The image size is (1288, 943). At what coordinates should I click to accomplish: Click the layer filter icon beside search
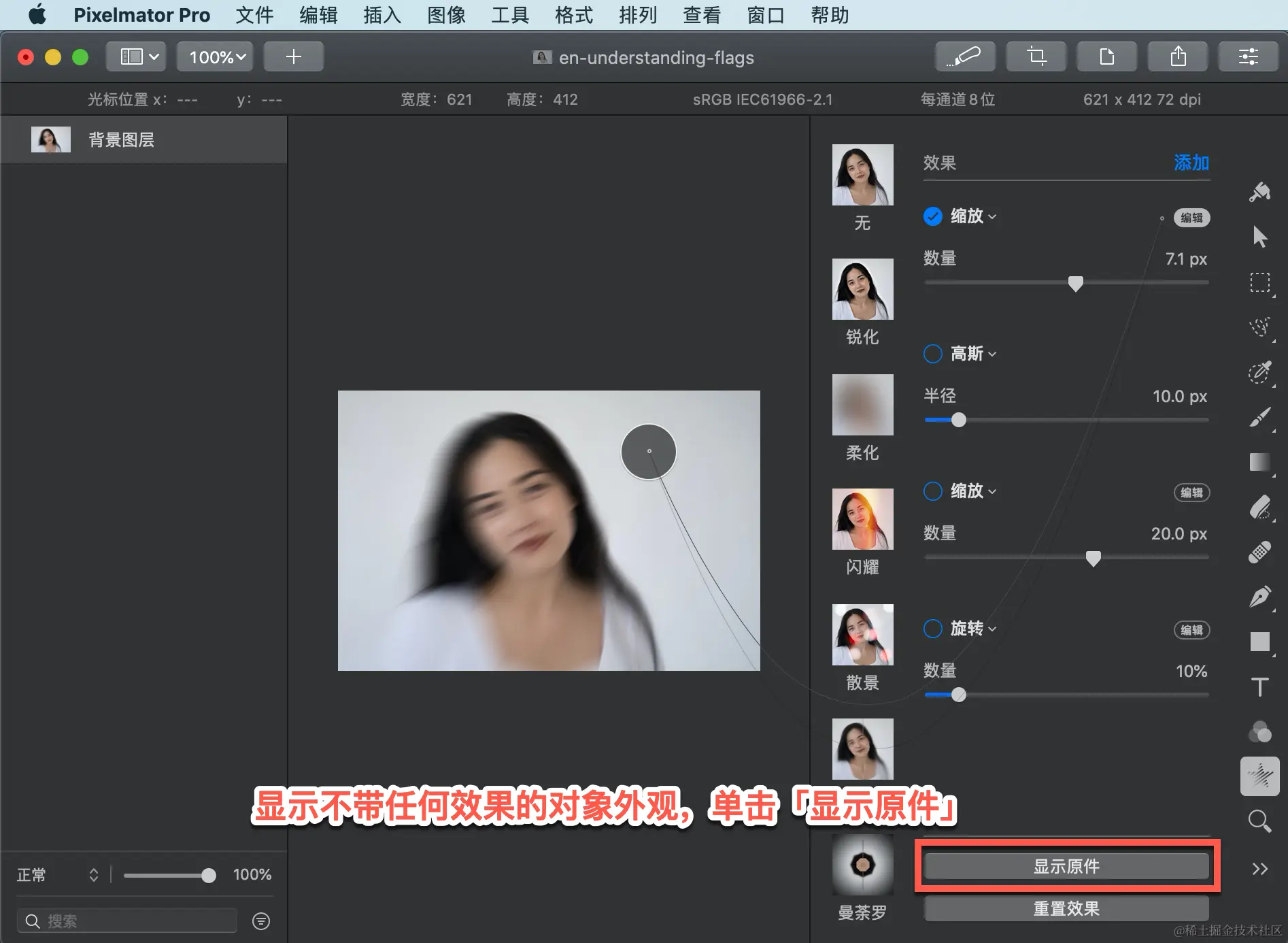260,921
